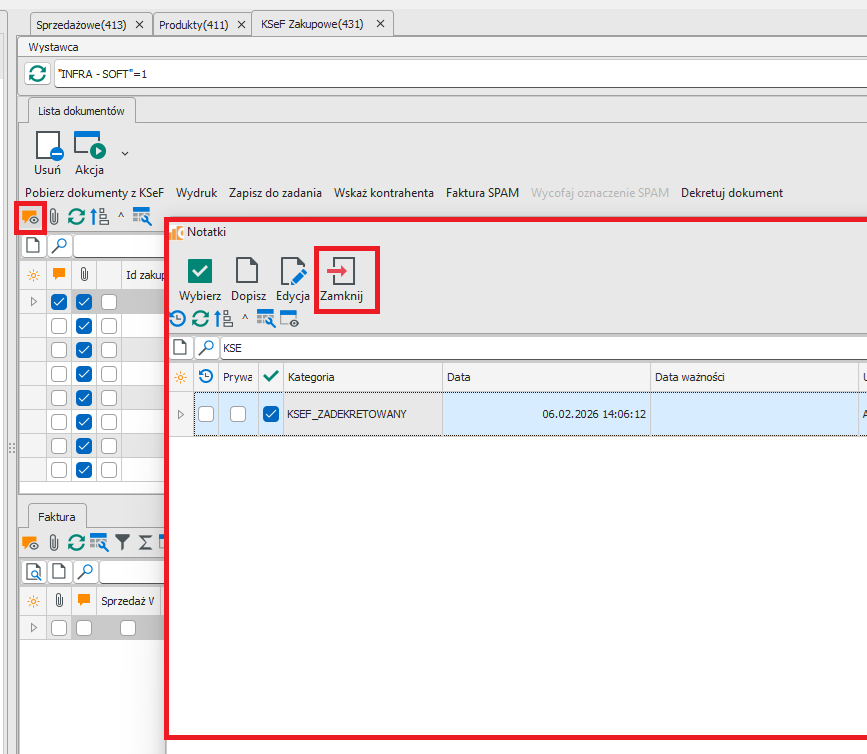The height and width of the screenshot is (754, 867).
Task: Click Dekretuj dokument
Action: tap(731, 193)
